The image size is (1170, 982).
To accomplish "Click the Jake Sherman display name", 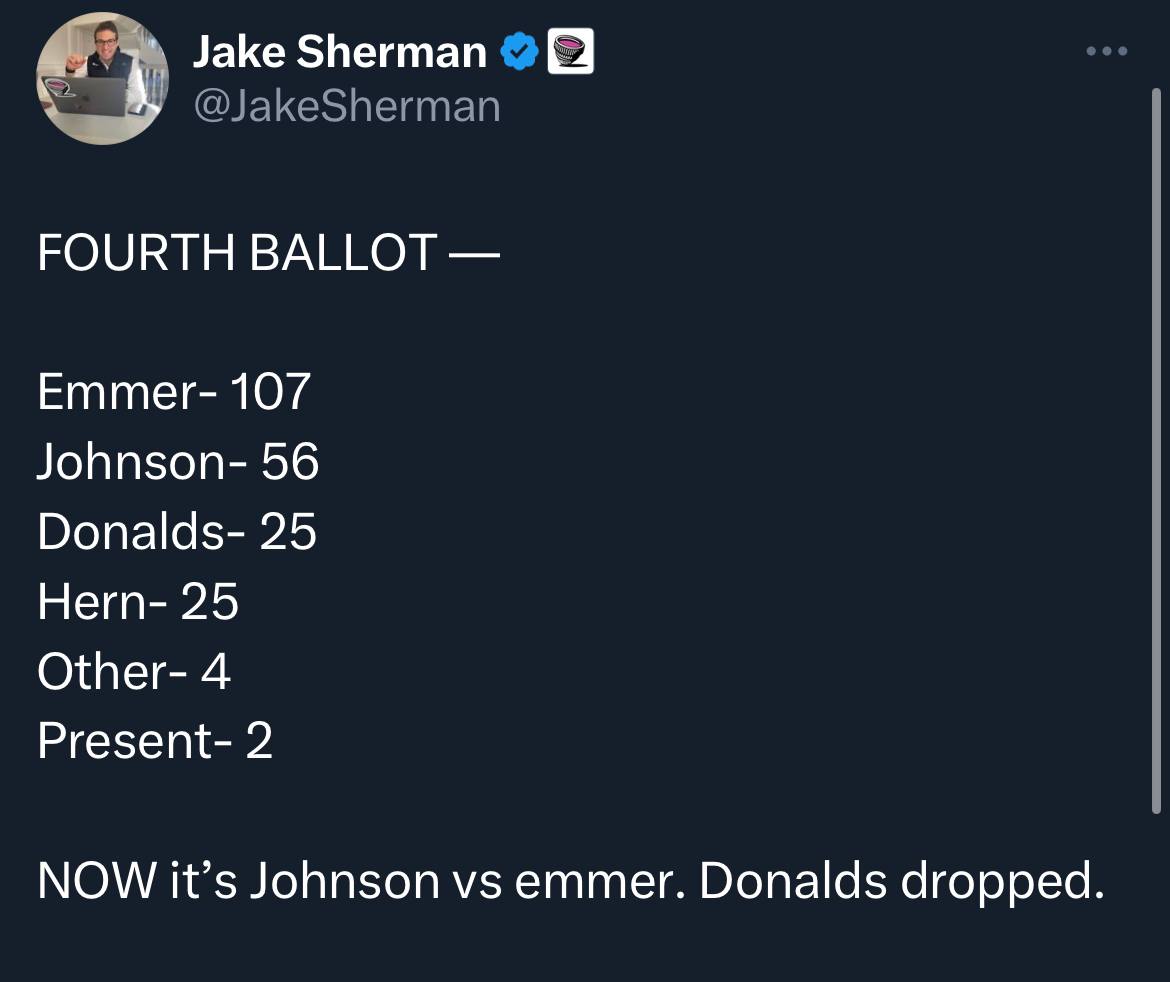I will 340,51.
